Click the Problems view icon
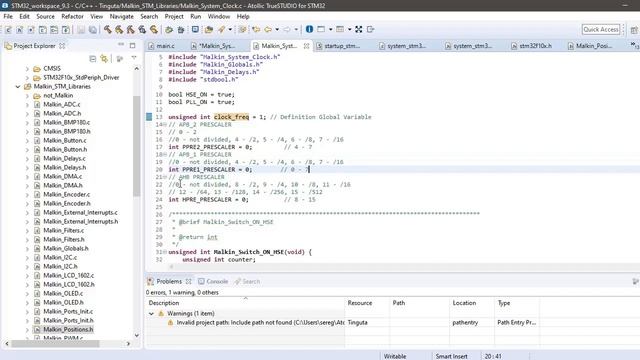 click(150, 281)
